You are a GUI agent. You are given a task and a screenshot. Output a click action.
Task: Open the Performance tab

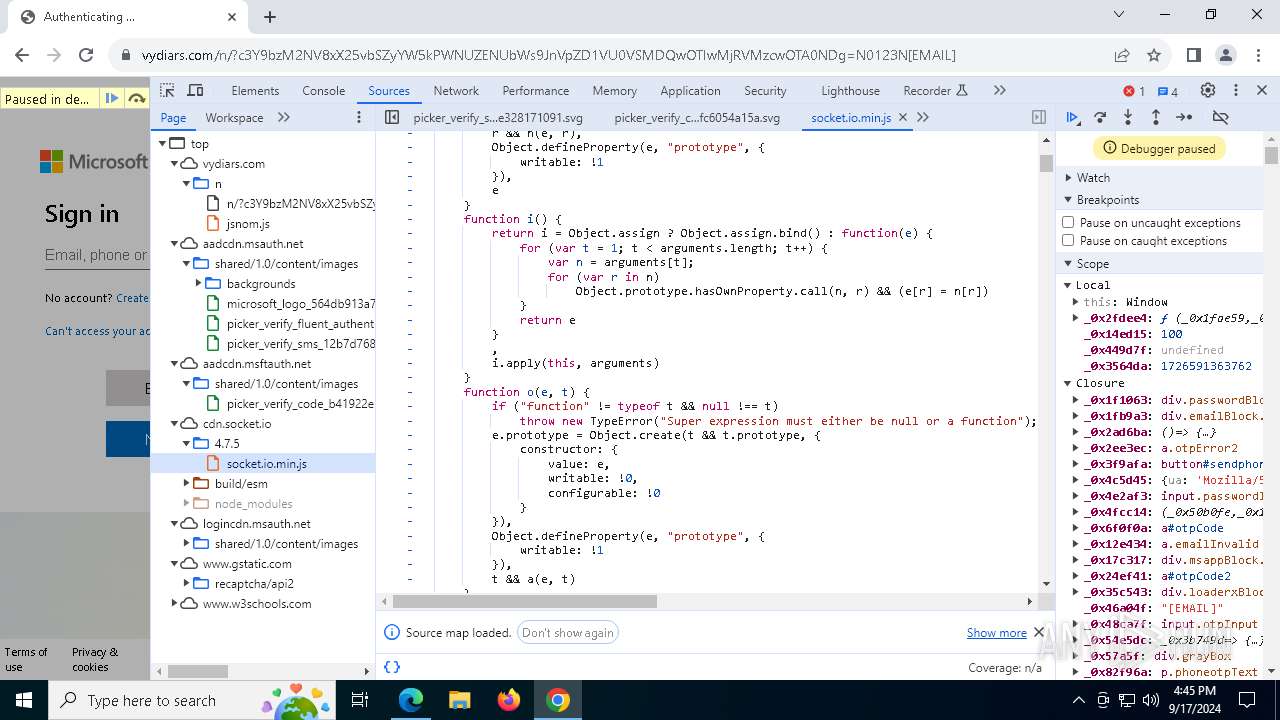pyautogui.click(x=536, y=90)
